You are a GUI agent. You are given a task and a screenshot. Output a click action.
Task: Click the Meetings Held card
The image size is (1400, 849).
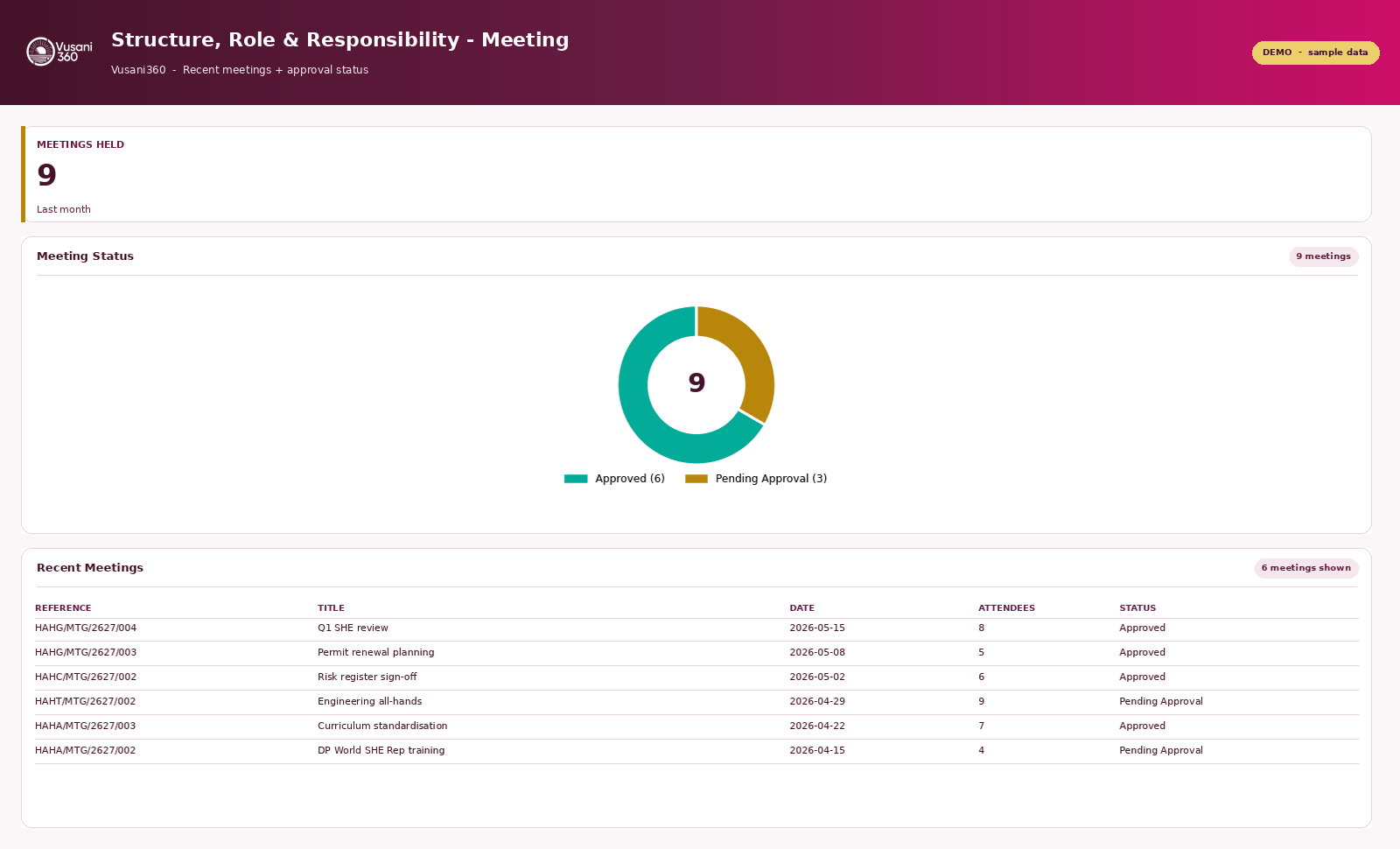coord(696,174)
